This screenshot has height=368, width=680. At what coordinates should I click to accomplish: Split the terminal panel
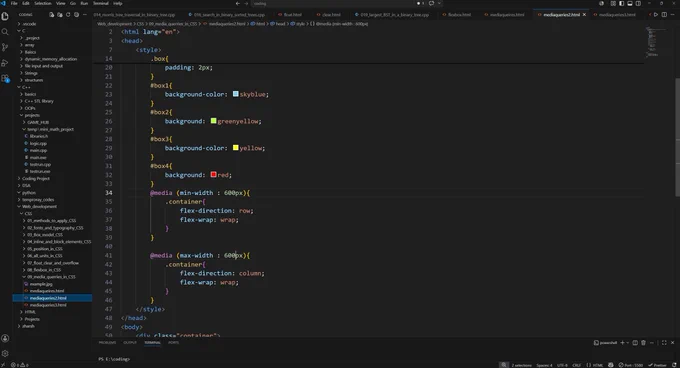(635, 342)
